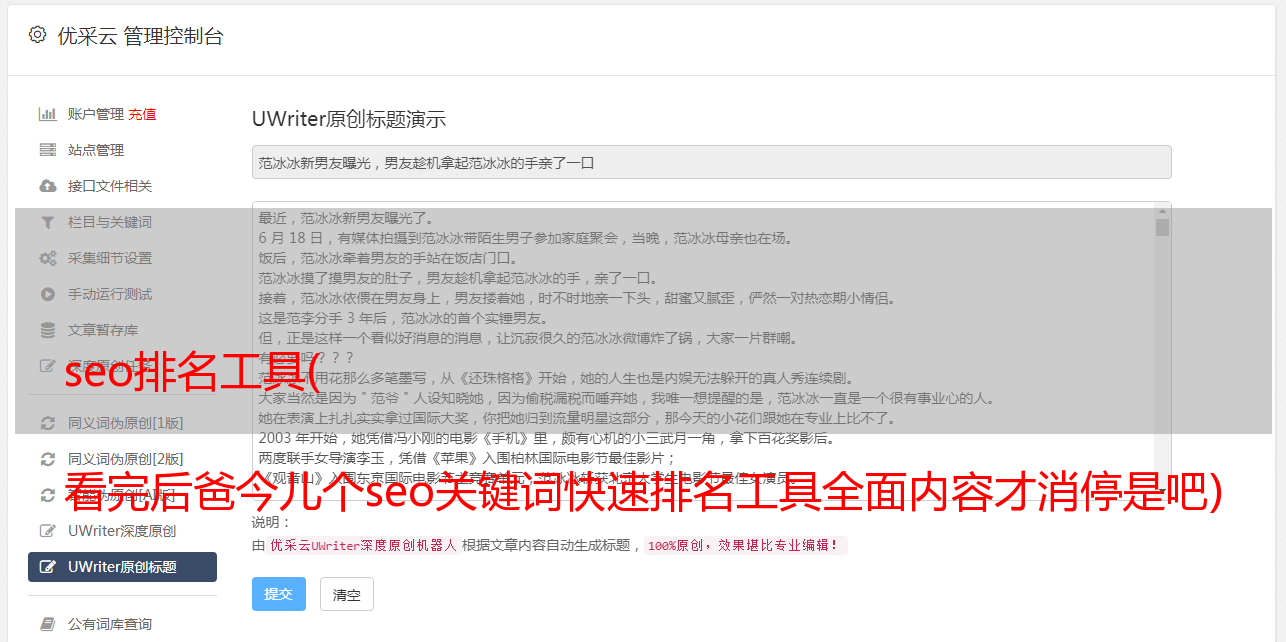Click the 清空 button
The height and width of the screenshot is (642, 1286).
[347, 594]
